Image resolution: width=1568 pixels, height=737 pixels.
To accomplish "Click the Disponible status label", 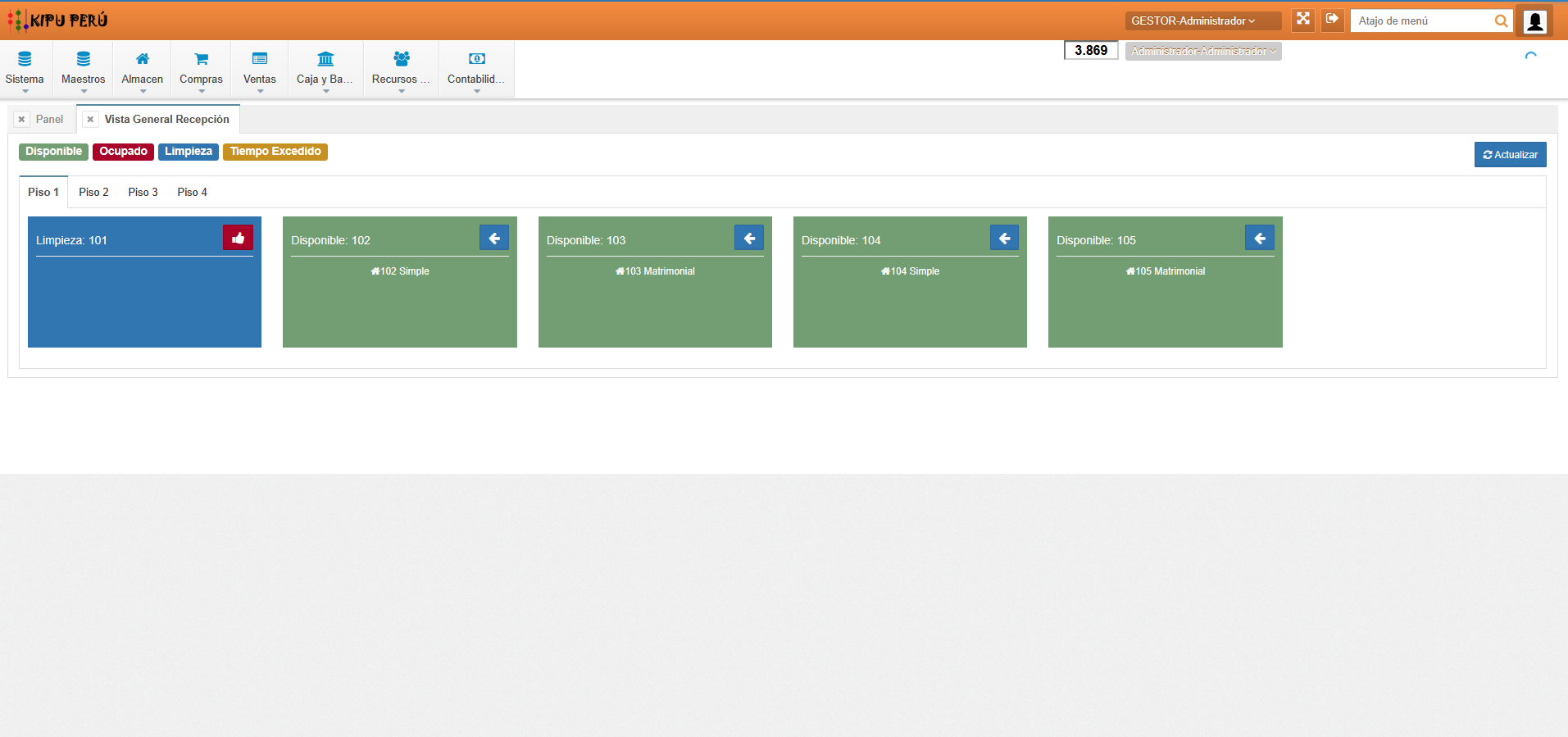I will click(x=53, y=152).
